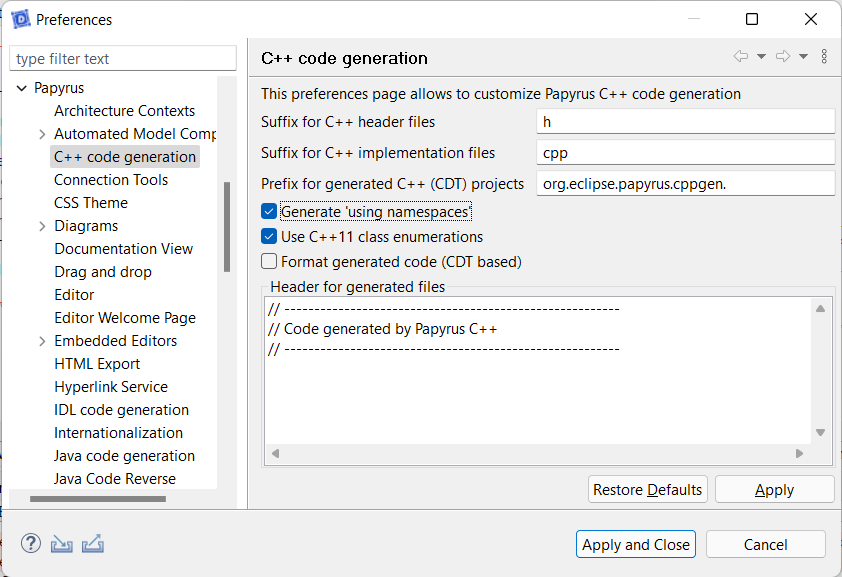Screen dimensions: 842x577
Task: Click header area scroll right arrow
Action: 800,454
